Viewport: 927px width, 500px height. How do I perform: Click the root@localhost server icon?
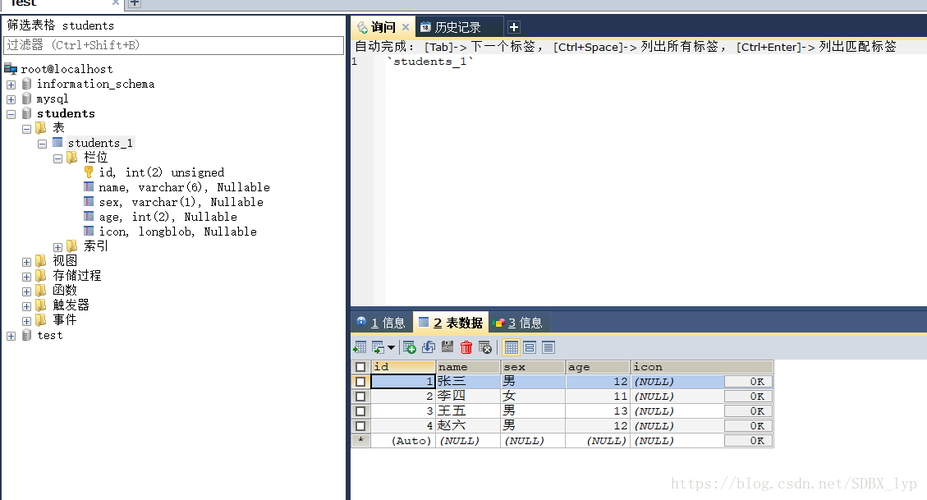point(11,69)
